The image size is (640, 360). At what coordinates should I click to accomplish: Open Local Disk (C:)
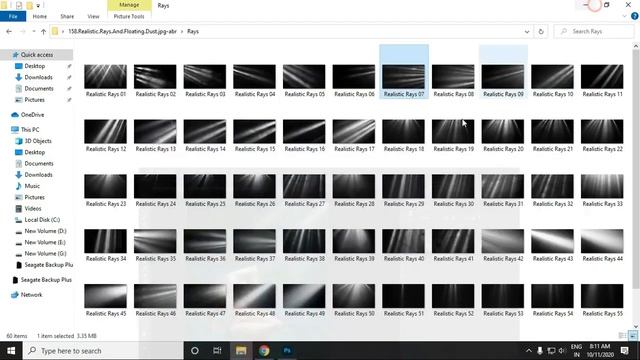tap(42, 220)
